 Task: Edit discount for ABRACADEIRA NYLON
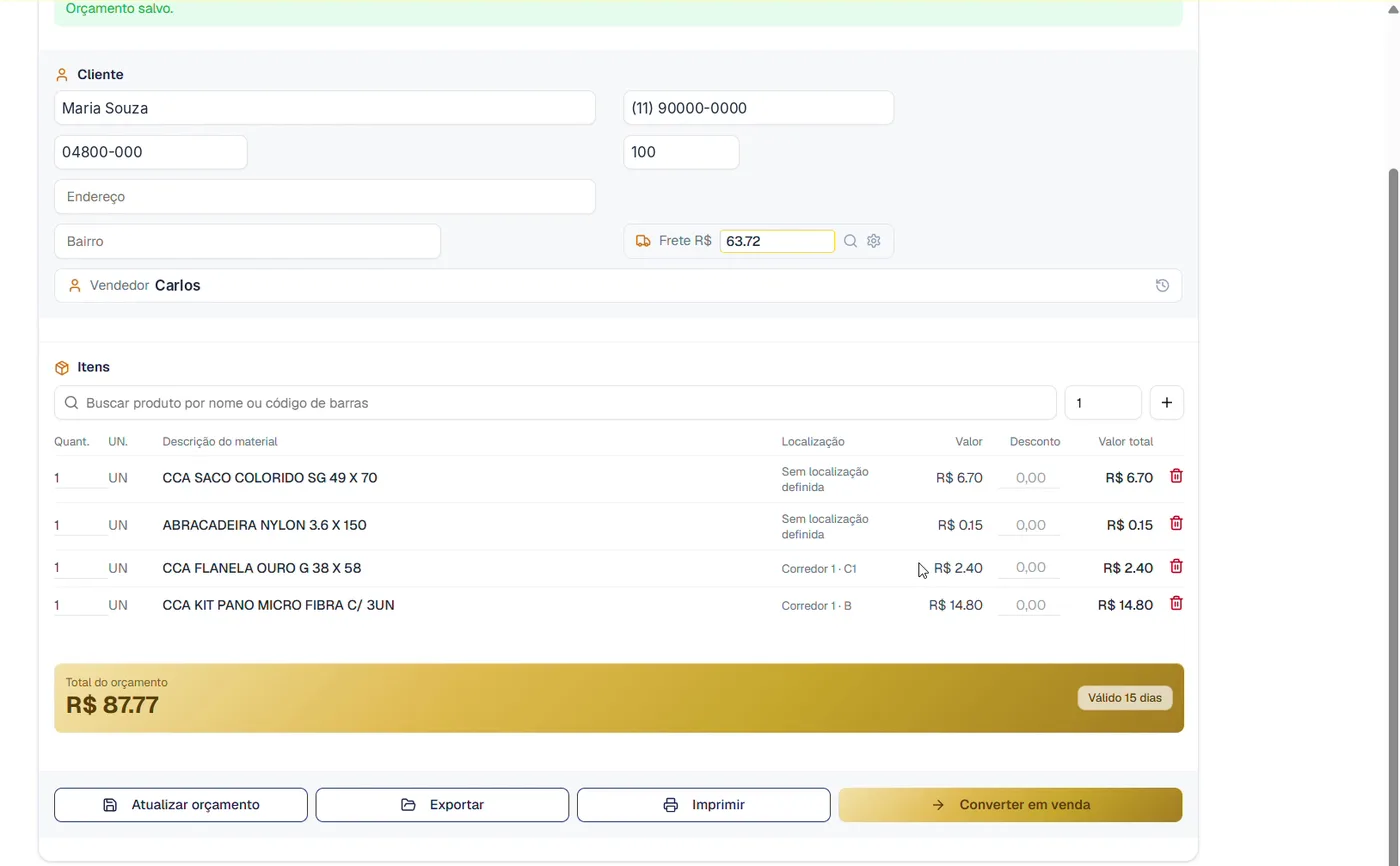coord(1030,525)
